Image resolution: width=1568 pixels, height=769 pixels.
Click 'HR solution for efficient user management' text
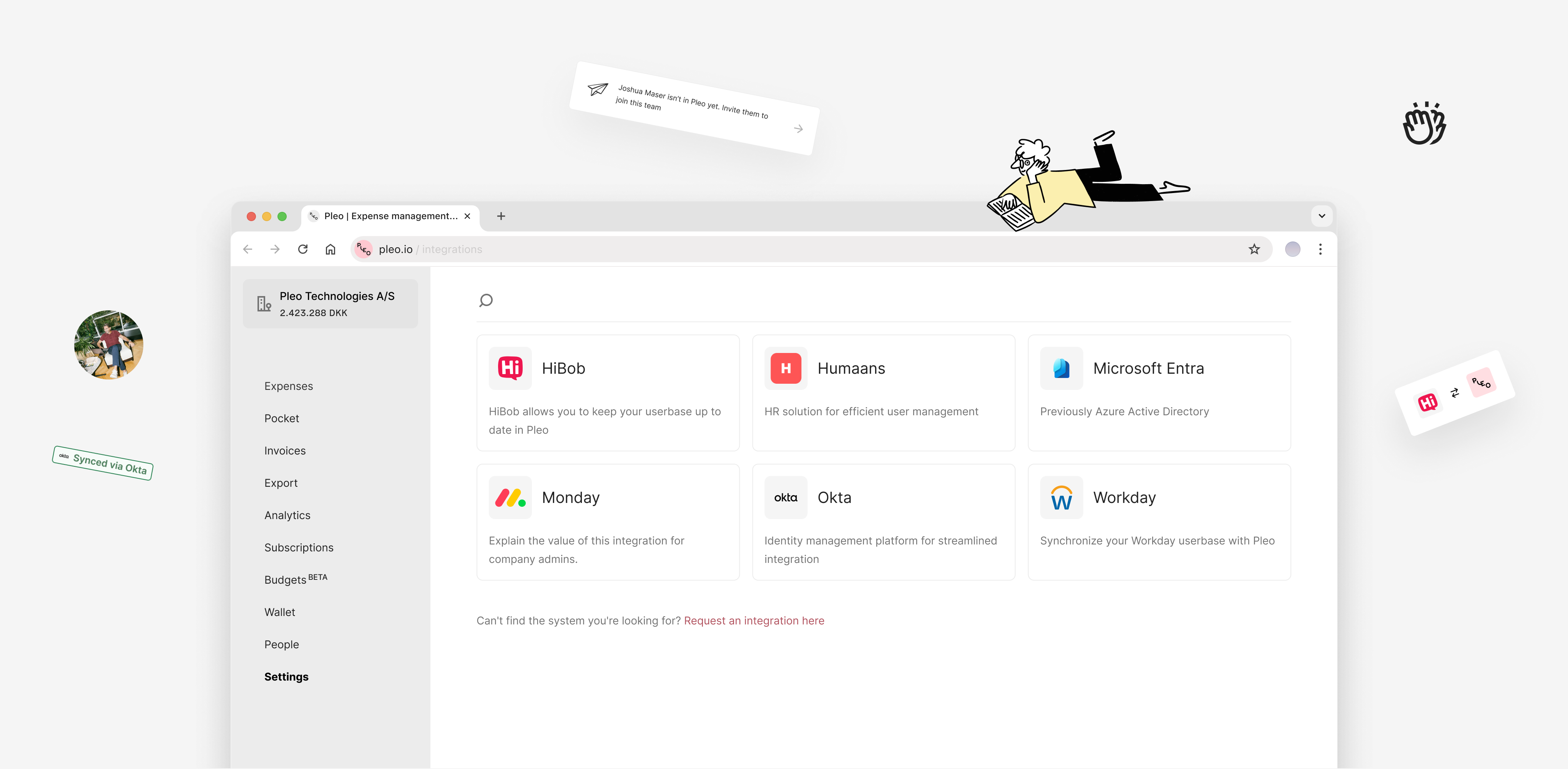point(871,411)
